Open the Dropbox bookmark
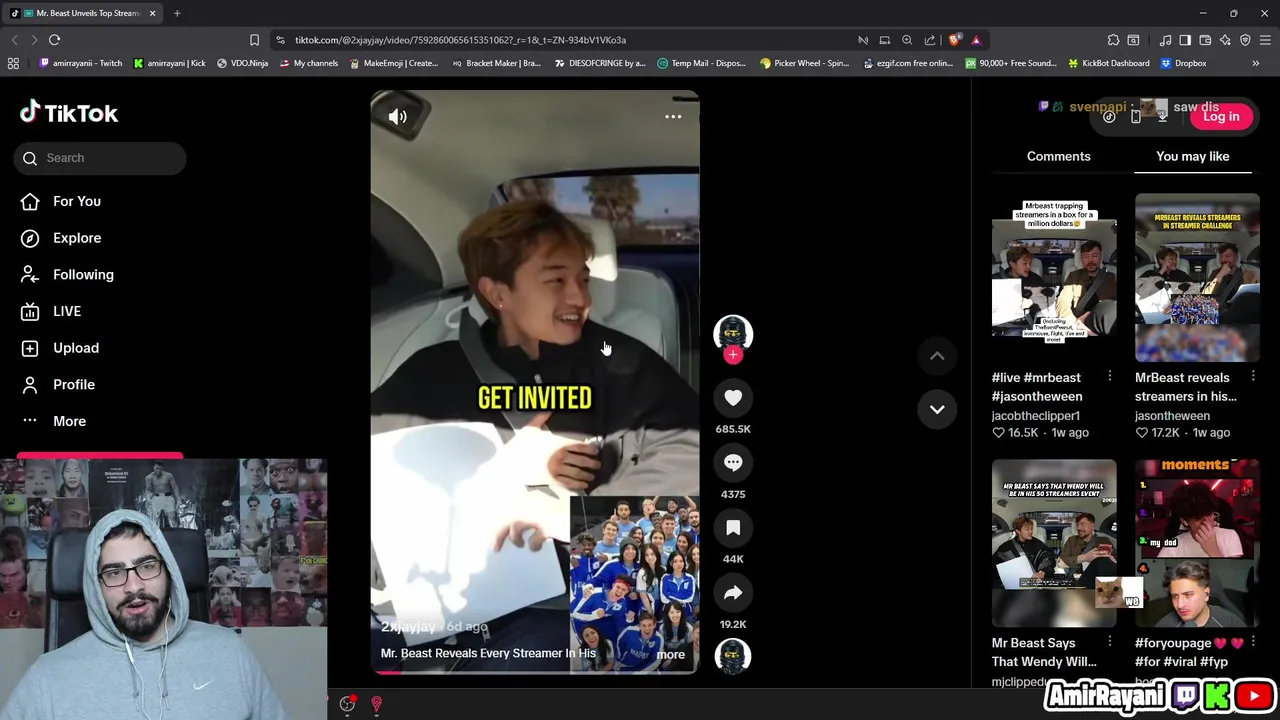Image resolution: width=1280 pixels, height=720 pixels. pyautogui.click(x=1183, y=63)
